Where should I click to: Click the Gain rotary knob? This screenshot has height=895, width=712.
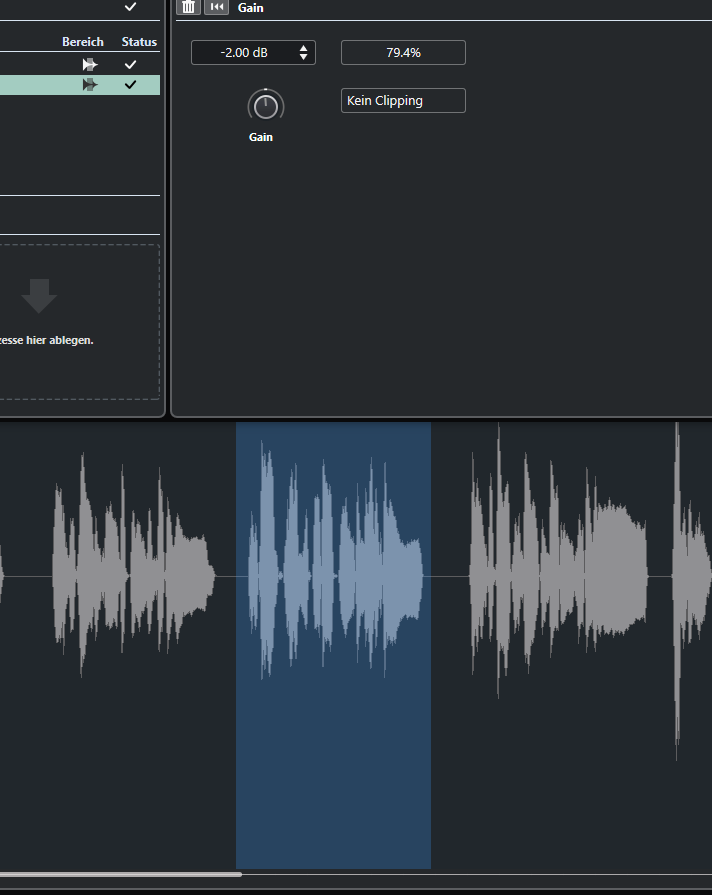tap(265, 106)
